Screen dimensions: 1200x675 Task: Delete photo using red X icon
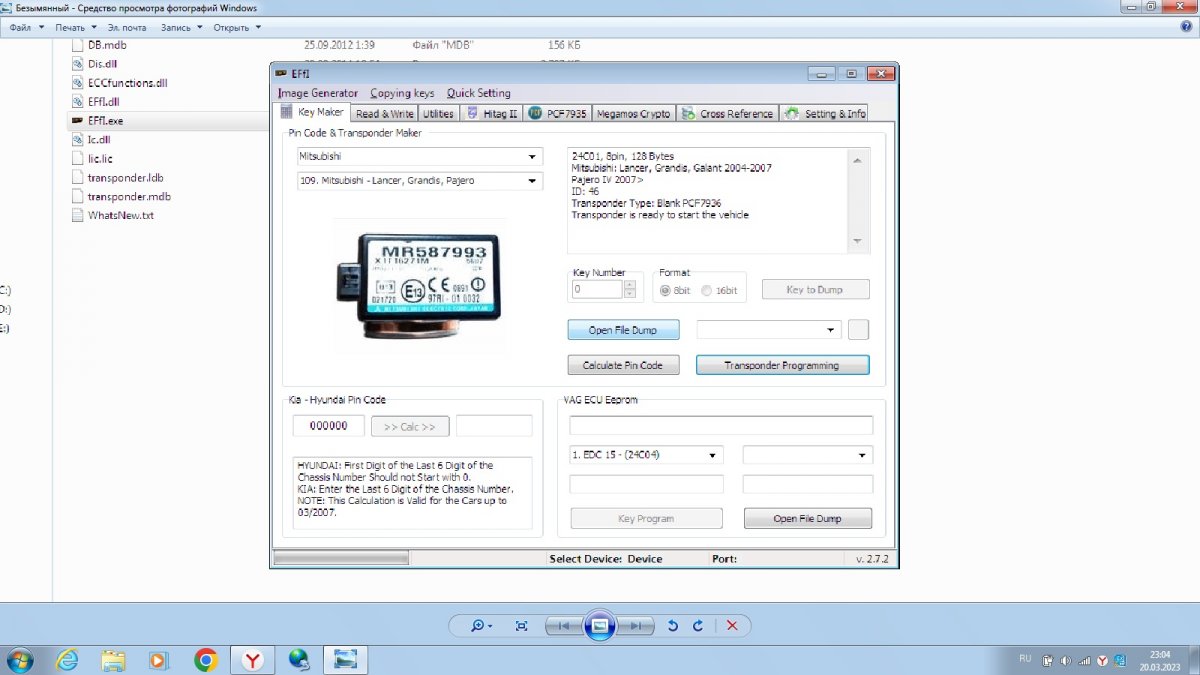tap(732, 626)
